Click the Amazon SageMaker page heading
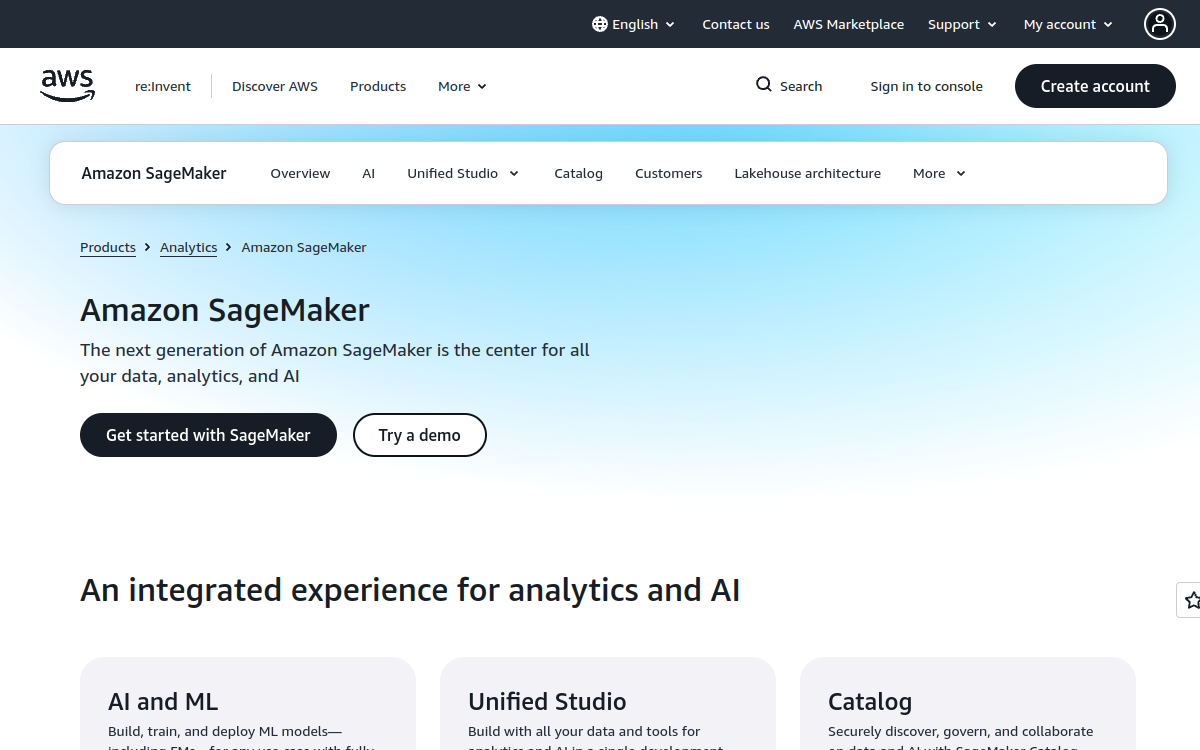 225,310
